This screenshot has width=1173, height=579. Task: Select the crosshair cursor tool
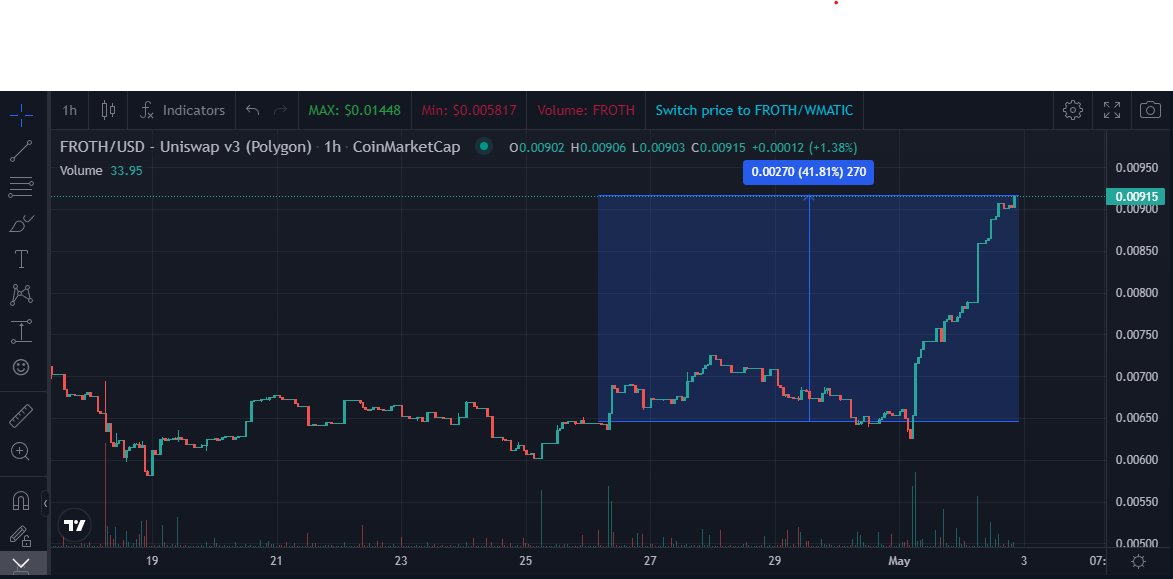pyautogui.click(x=21, y=114)
